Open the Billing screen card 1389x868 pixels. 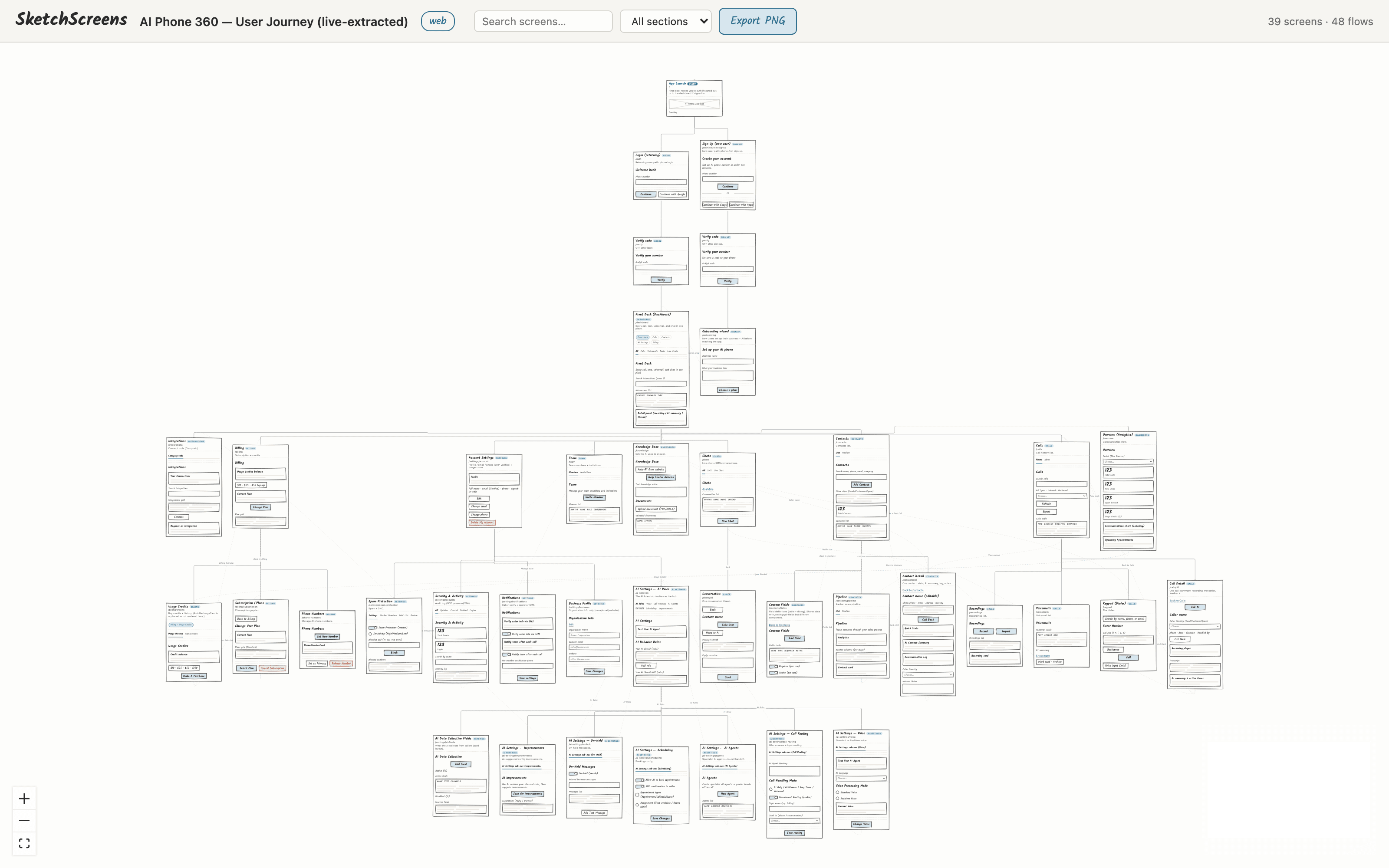[260, 487]
